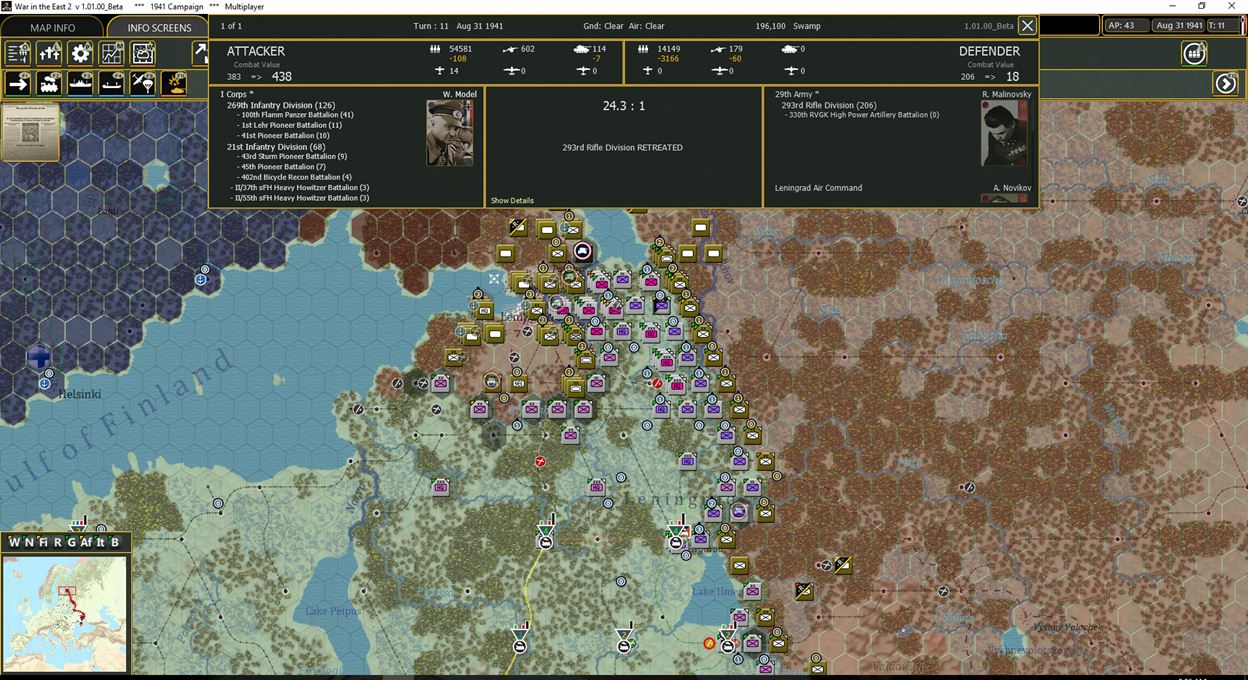
Task: Open the Production gear icon
Action: [81, 54]
